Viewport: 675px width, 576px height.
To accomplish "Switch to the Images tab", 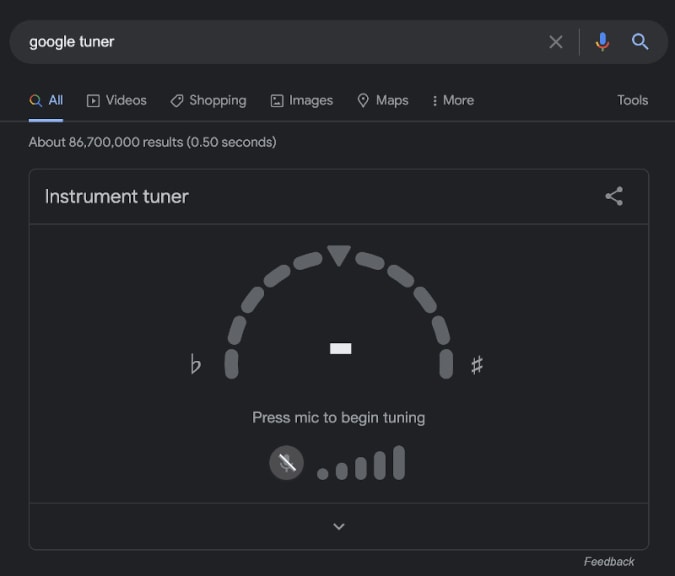I will [x=302, y=100].
